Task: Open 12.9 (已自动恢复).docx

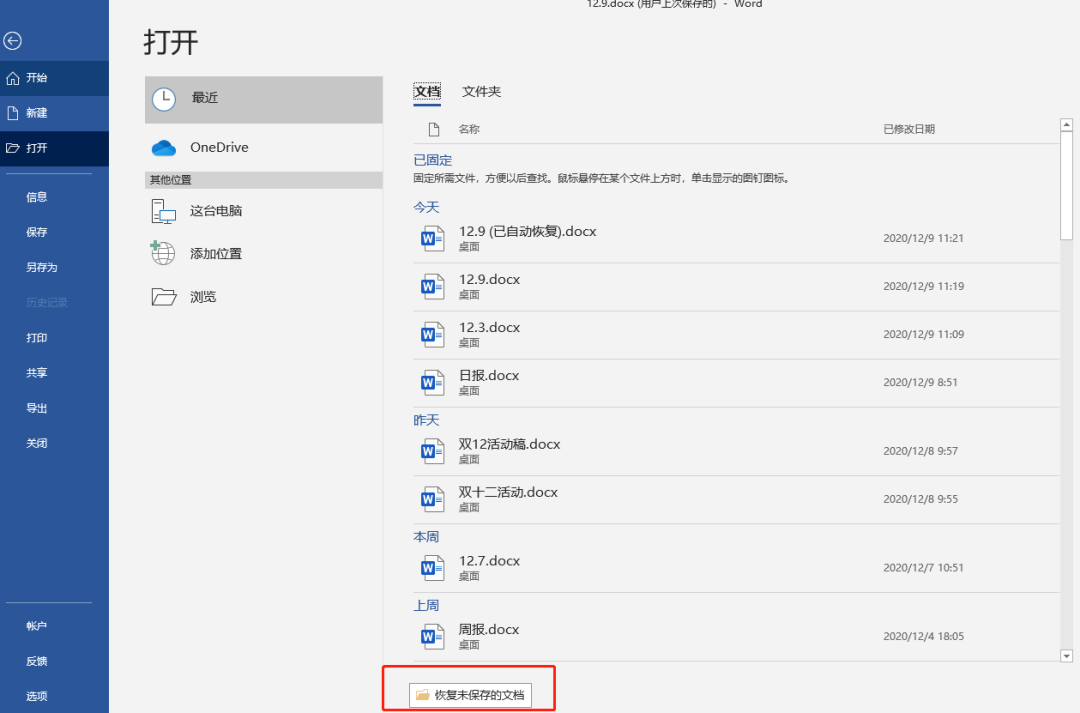Action: 736,238
